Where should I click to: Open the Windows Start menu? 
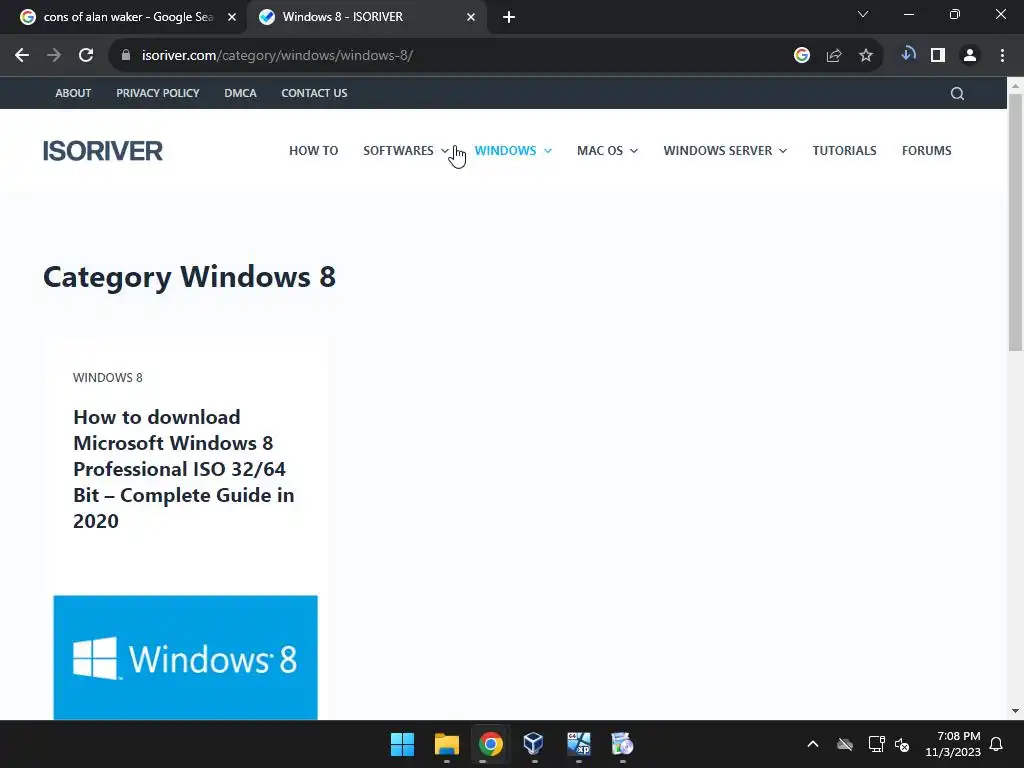pyautogui.click(x=402, y=744)
